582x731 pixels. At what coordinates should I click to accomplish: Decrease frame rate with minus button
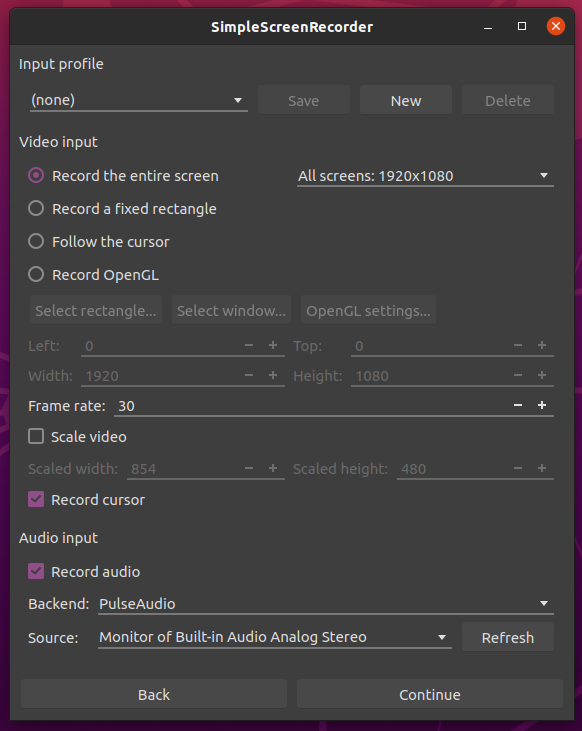tap(518, 406)
